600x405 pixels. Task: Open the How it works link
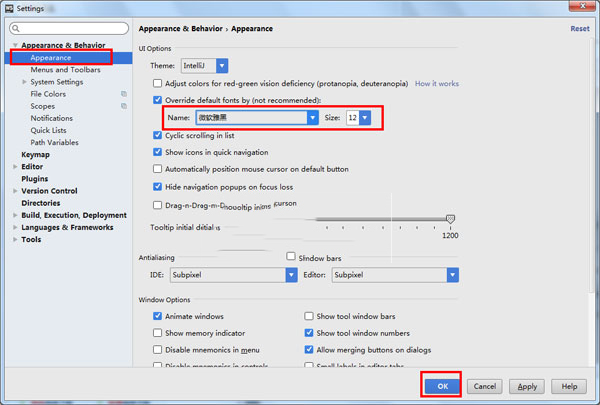click(437, 83)
